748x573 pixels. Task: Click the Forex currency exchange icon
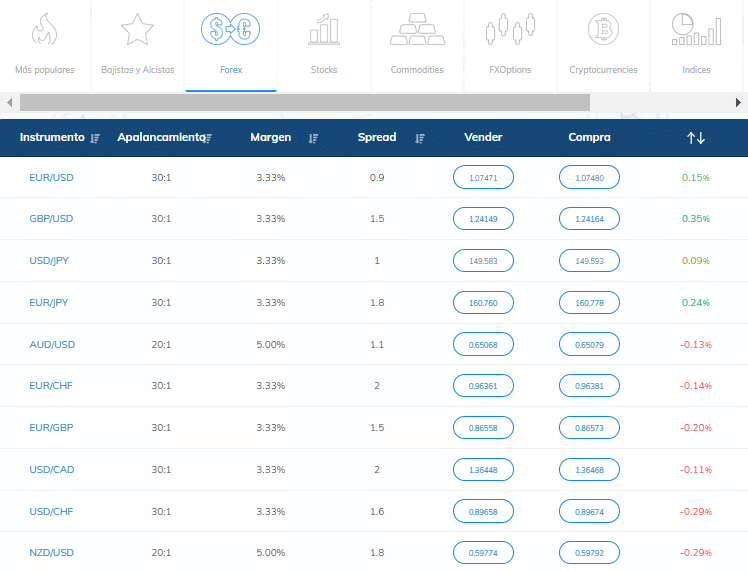point(231,30)
